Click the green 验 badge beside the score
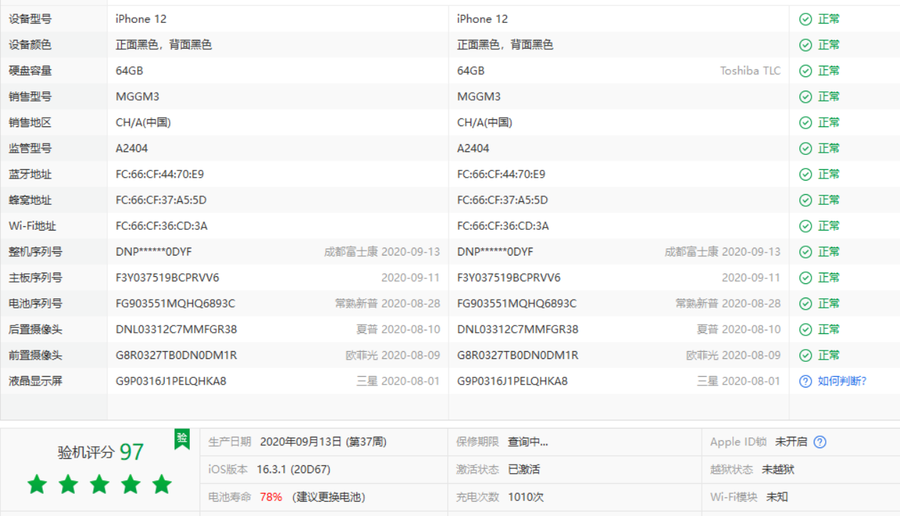This screenshot has height=516, width=900. coord(182,439)
